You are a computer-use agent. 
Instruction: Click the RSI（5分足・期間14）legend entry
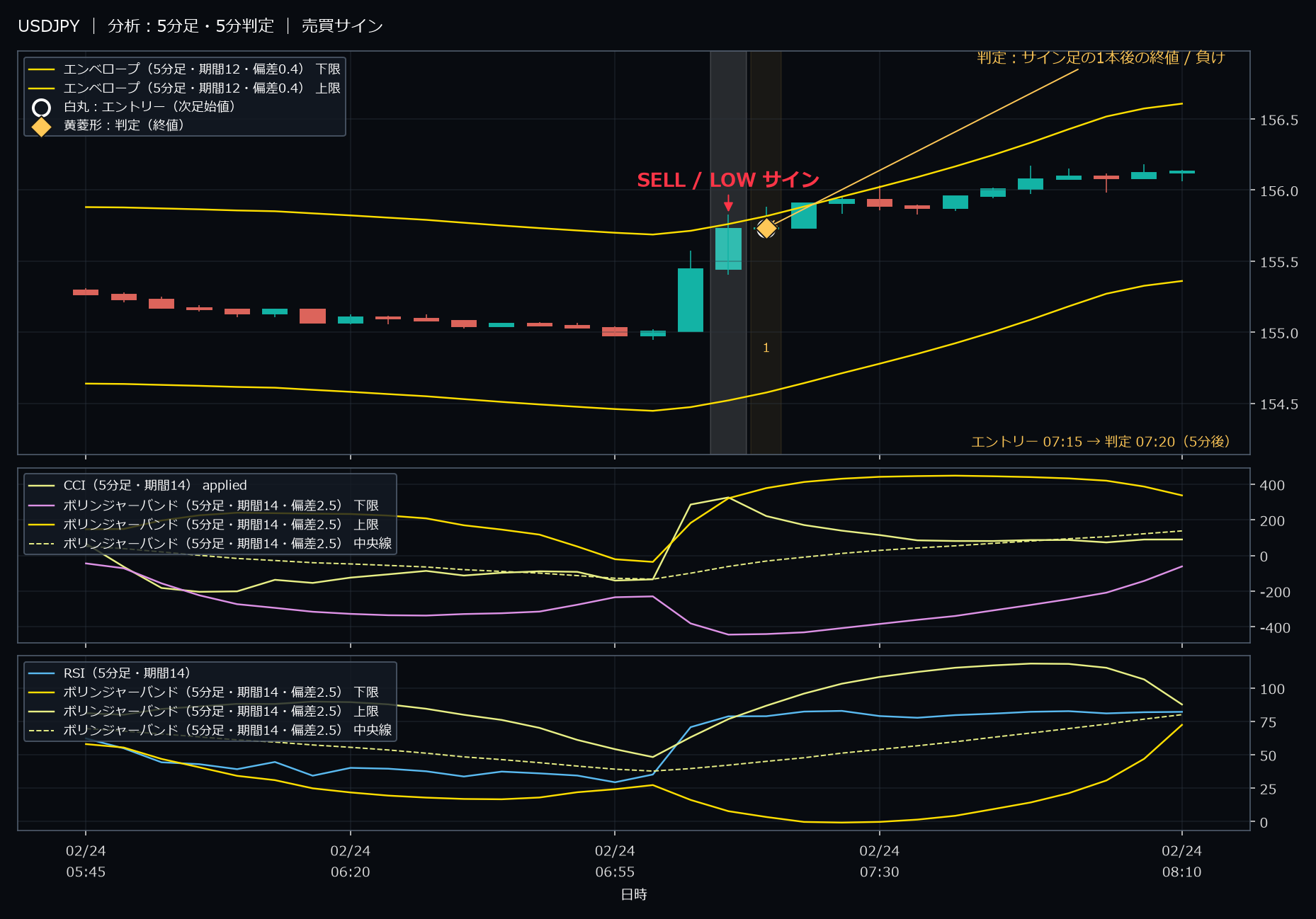109,673
